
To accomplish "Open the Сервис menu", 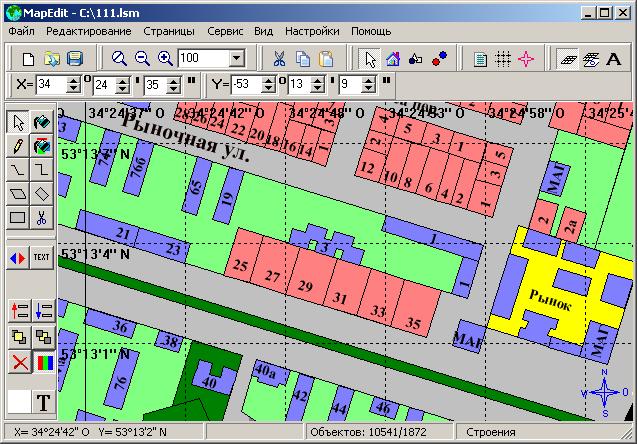I will pos(224,31).
